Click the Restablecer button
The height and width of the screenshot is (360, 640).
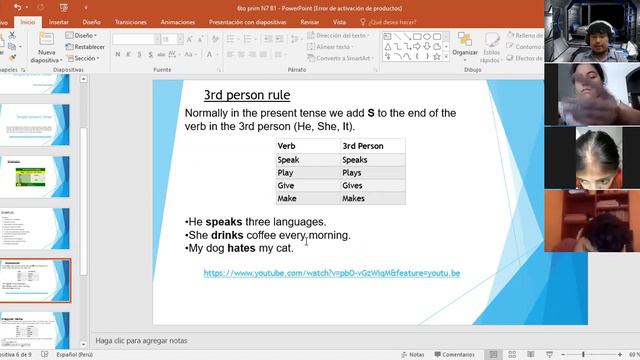pyautogui.click(x=85, y=47)
